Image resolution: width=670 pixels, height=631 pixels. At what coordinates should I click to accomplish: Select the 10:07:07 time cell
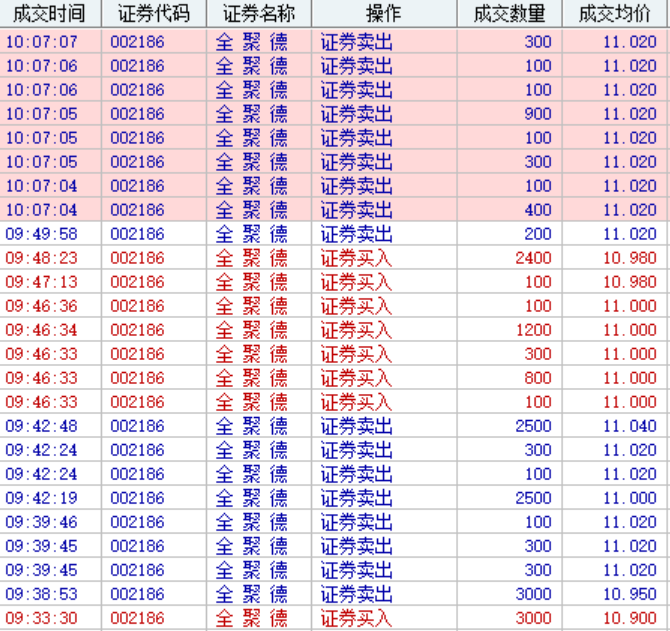point(41,42)
